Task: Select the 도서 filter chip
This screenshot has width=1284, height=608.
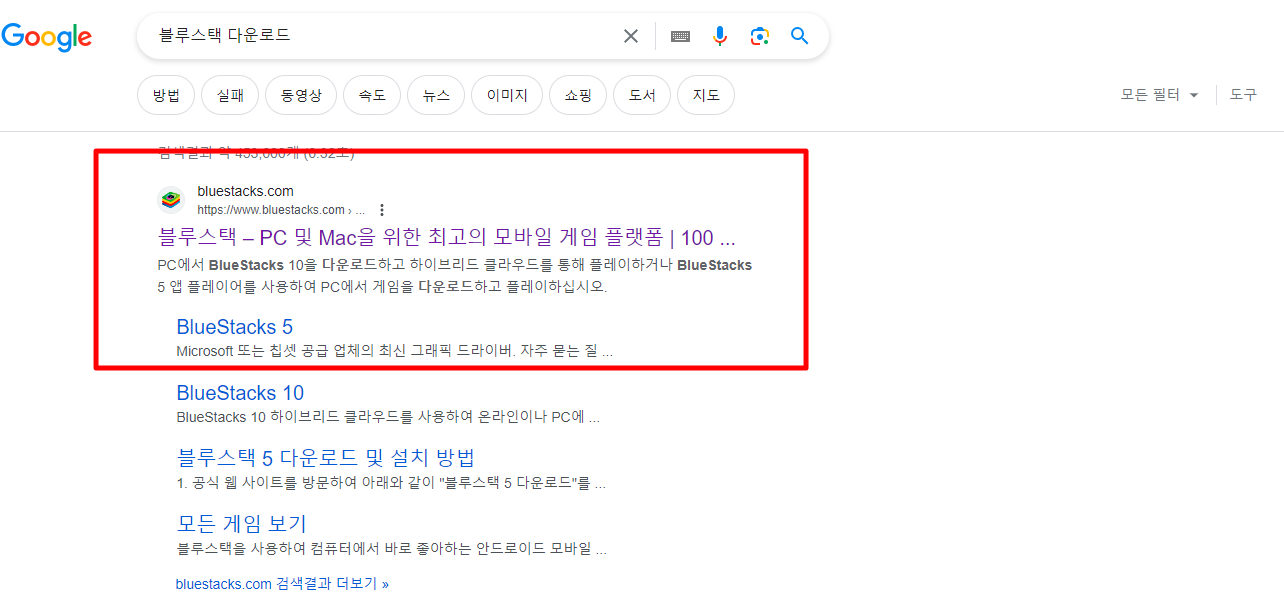Action: pos(642,96)
